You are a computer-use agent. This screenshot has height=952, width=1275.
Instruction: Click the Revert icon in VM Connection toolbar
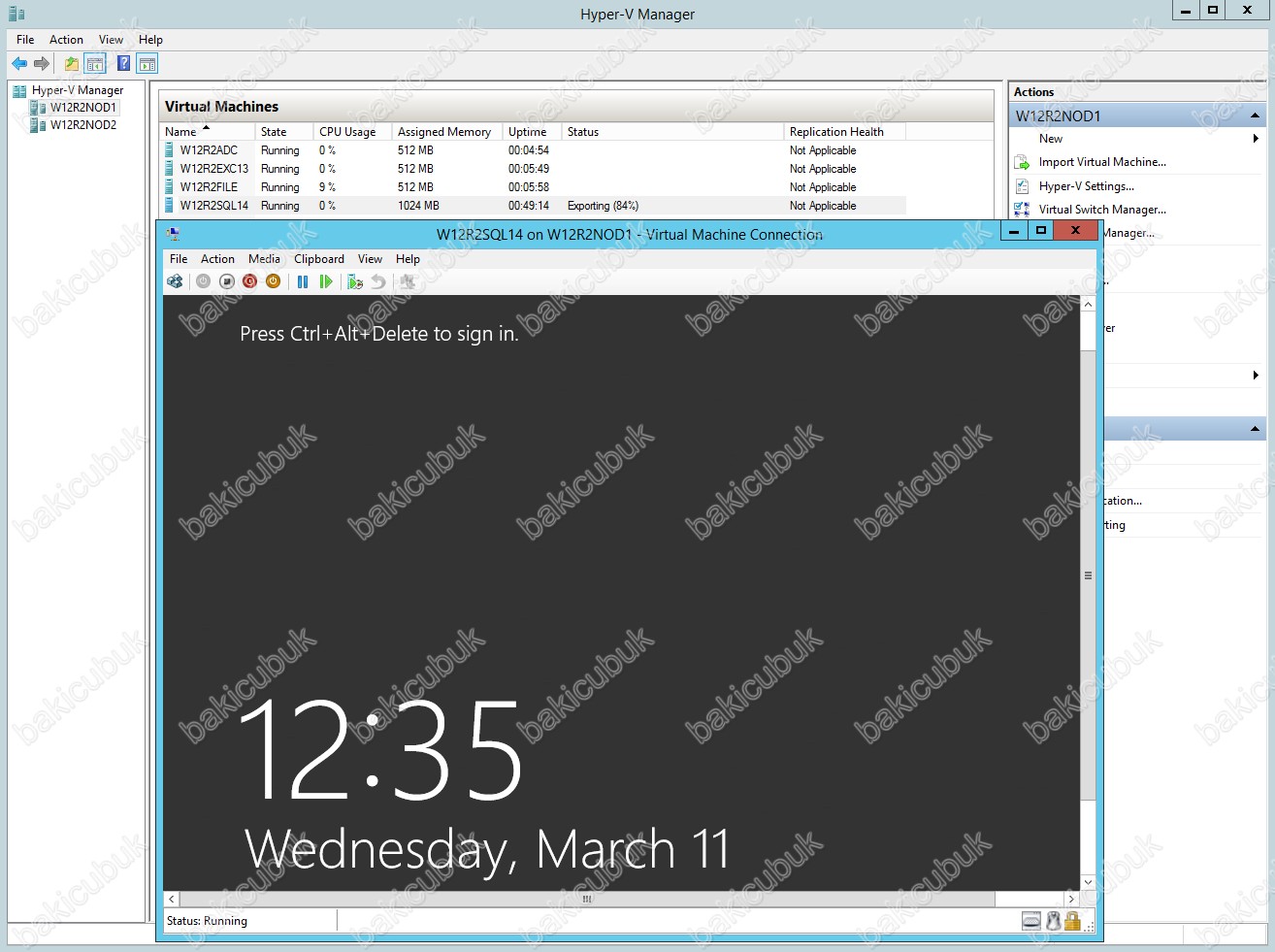pos(378,281)
